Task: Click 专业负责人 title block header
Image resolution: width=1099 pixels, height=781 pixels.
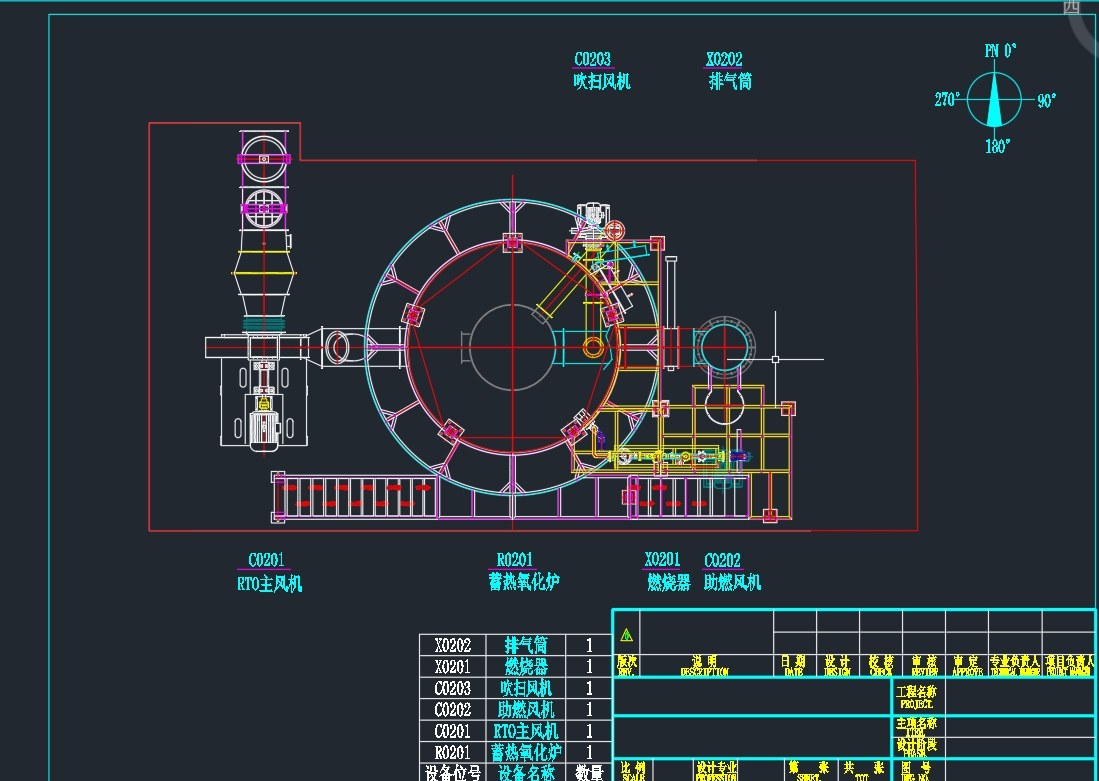Action: click(1015, 665)
